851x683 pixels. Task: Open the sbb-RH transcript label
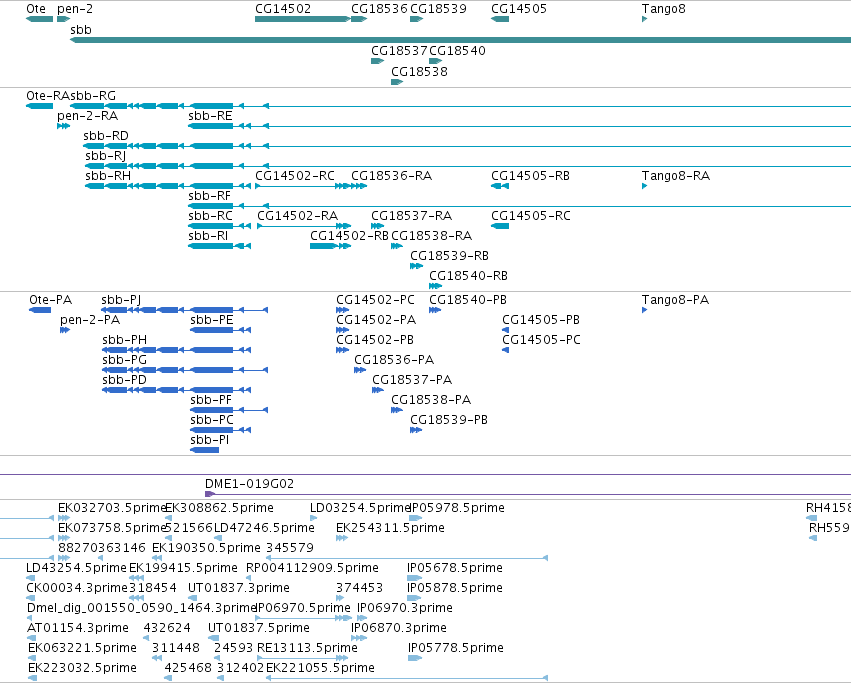pyautogui.click(x=108, y=176)
